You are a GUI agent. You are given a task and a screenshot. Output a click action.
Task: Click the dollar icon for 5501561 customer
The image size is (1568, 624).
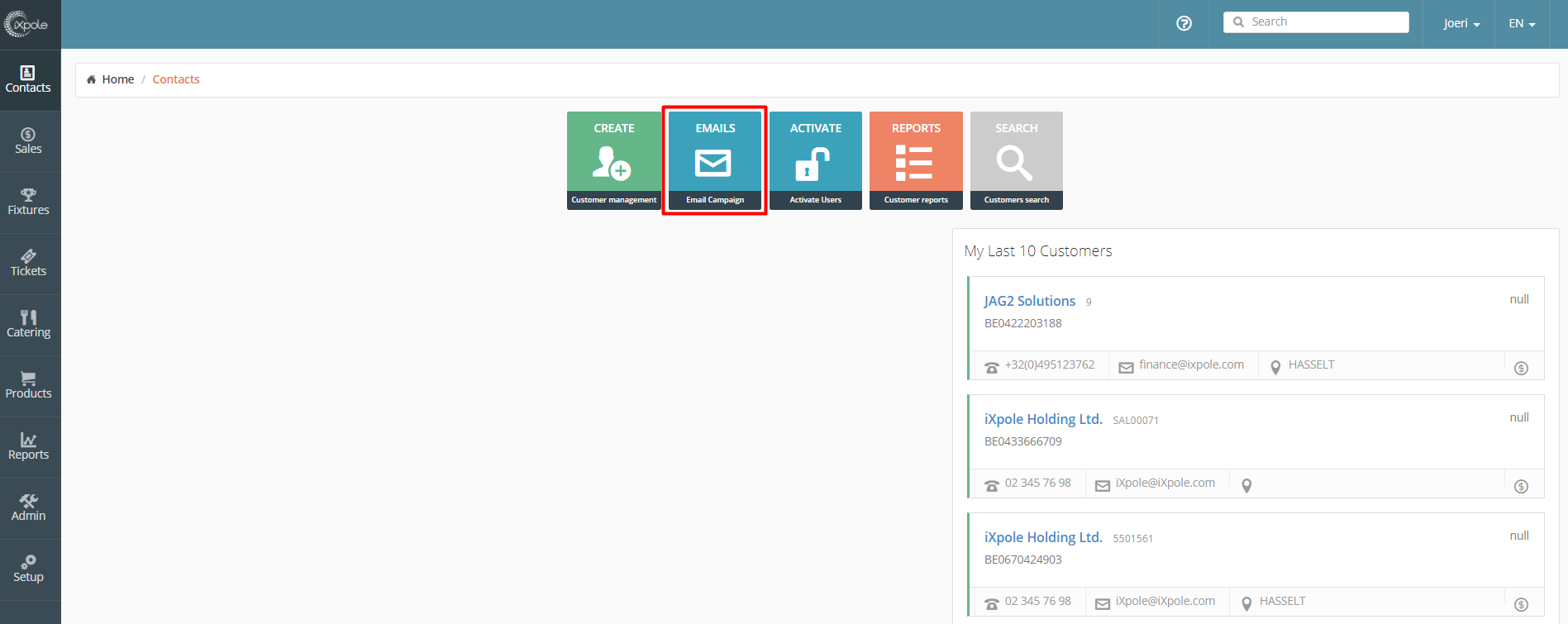point(1521,604)
